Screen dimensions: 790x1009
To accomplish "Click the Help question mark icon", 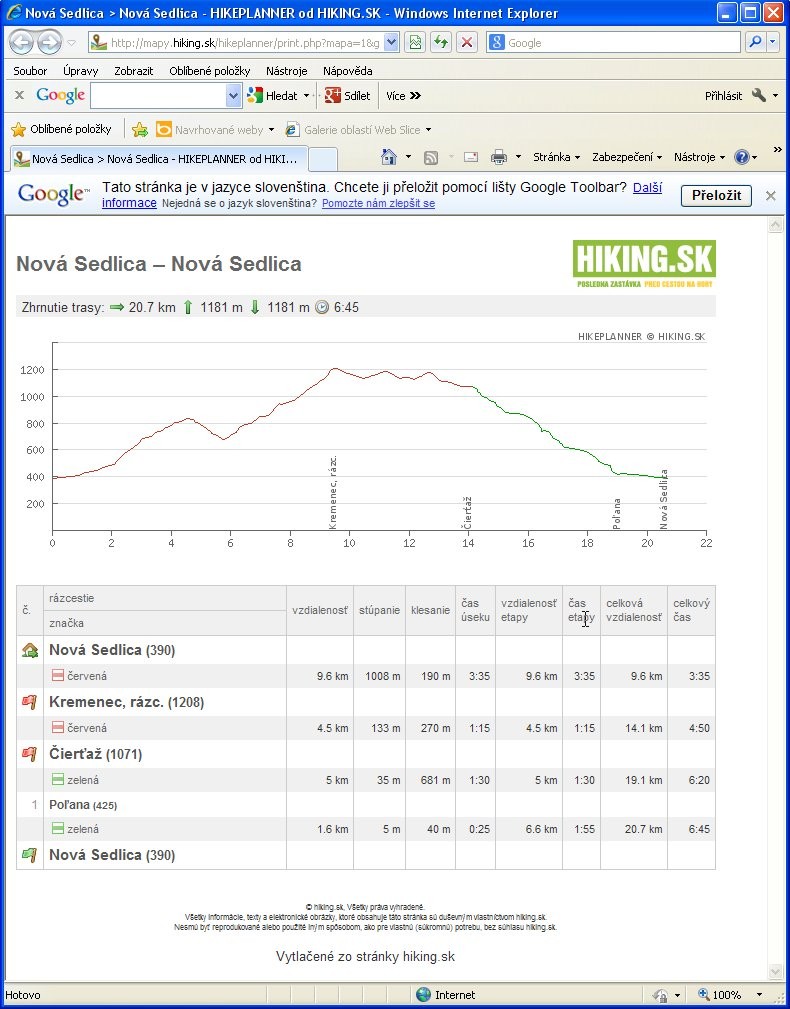I will tap(741, 157).
